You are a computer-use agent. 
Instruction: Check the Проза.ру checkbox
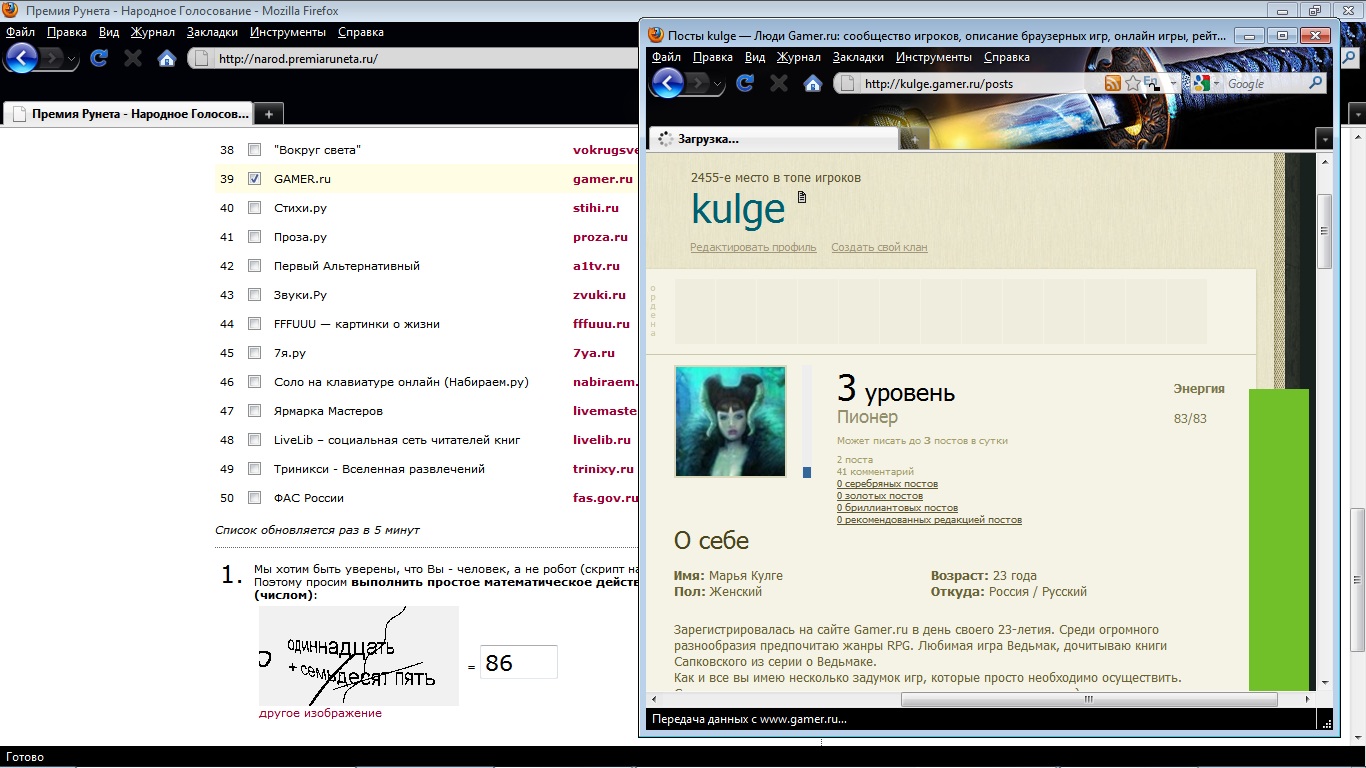(254, 237)
